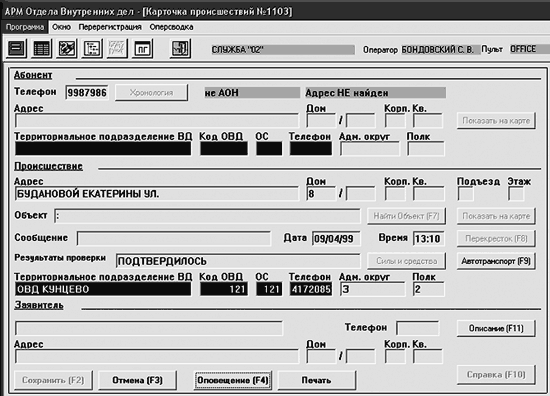Click the Время field 13:10
The image size is (550, 396).
[x=428, y=239]
